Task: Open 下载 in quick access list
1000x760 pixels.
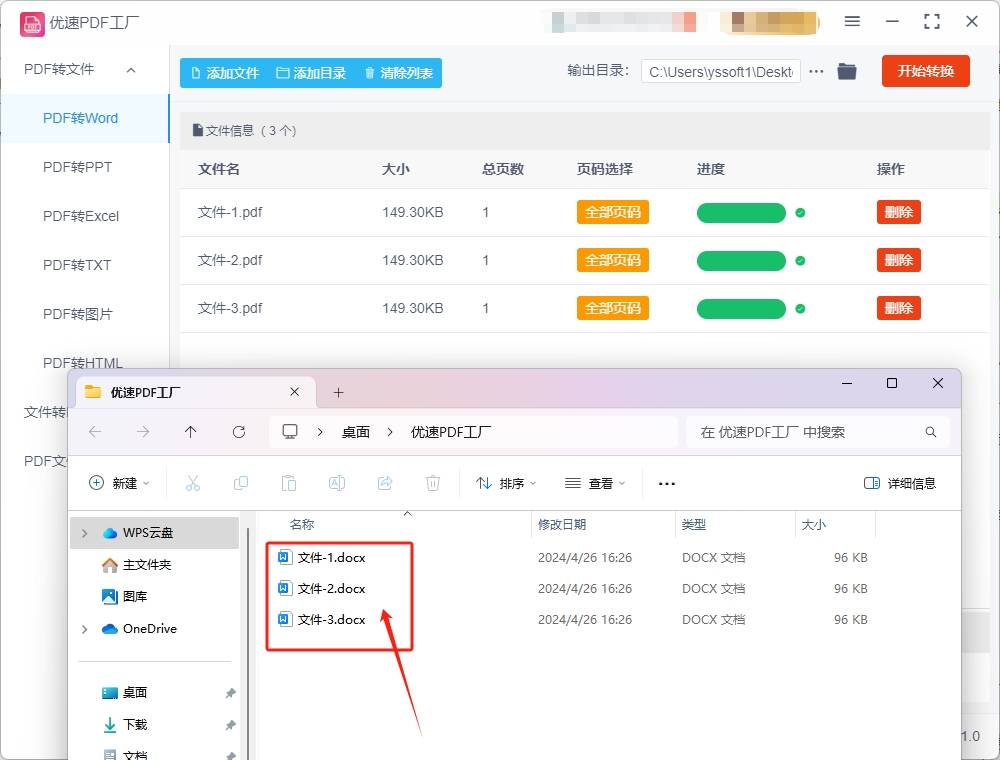Action: 125,724
